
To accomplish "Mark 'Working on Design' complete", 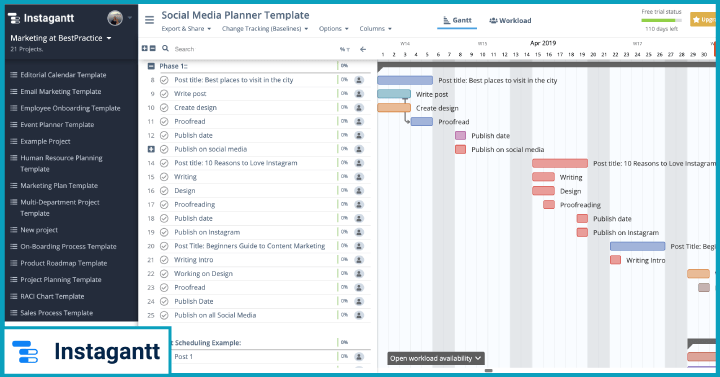I will (x=164, y=274).
